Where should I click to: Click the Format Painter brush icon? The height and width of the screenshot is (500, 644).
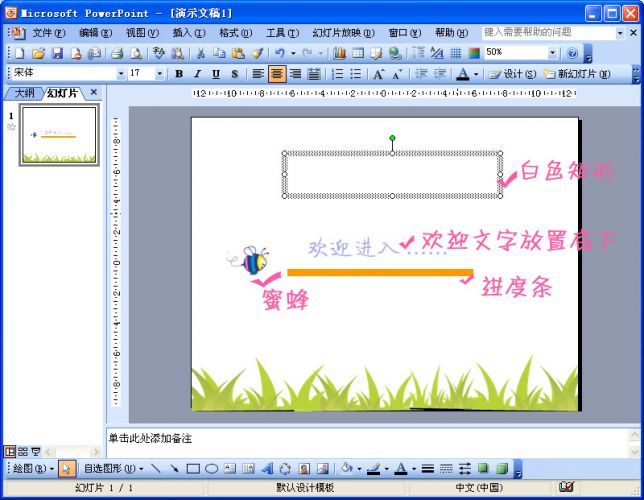click(257, 53)
